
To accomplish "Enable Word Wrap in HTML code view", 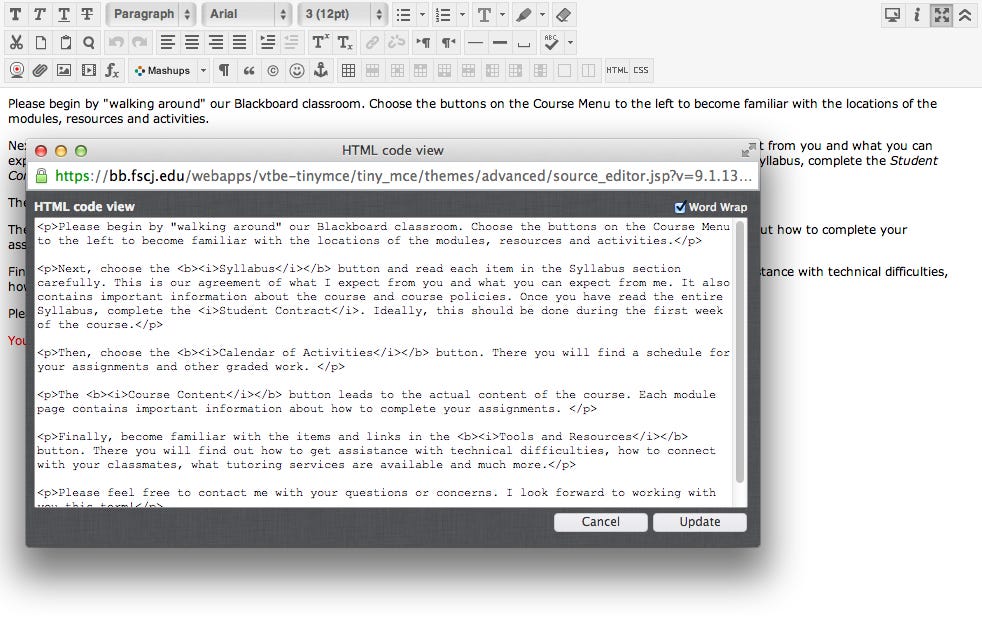I will pyautogui.click(x=683, y=207).
